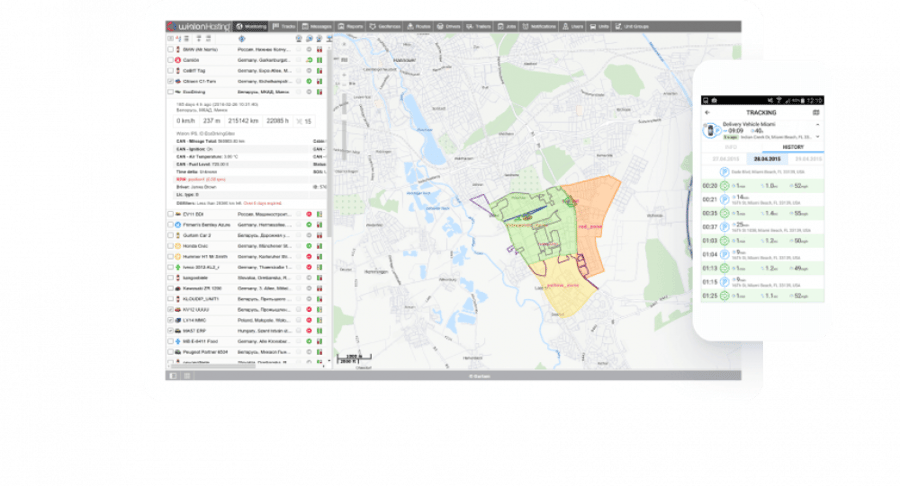Click green motion state icon for MB E-6411 Food
This screenshot has width=900, height=486.
click(309, 341)
